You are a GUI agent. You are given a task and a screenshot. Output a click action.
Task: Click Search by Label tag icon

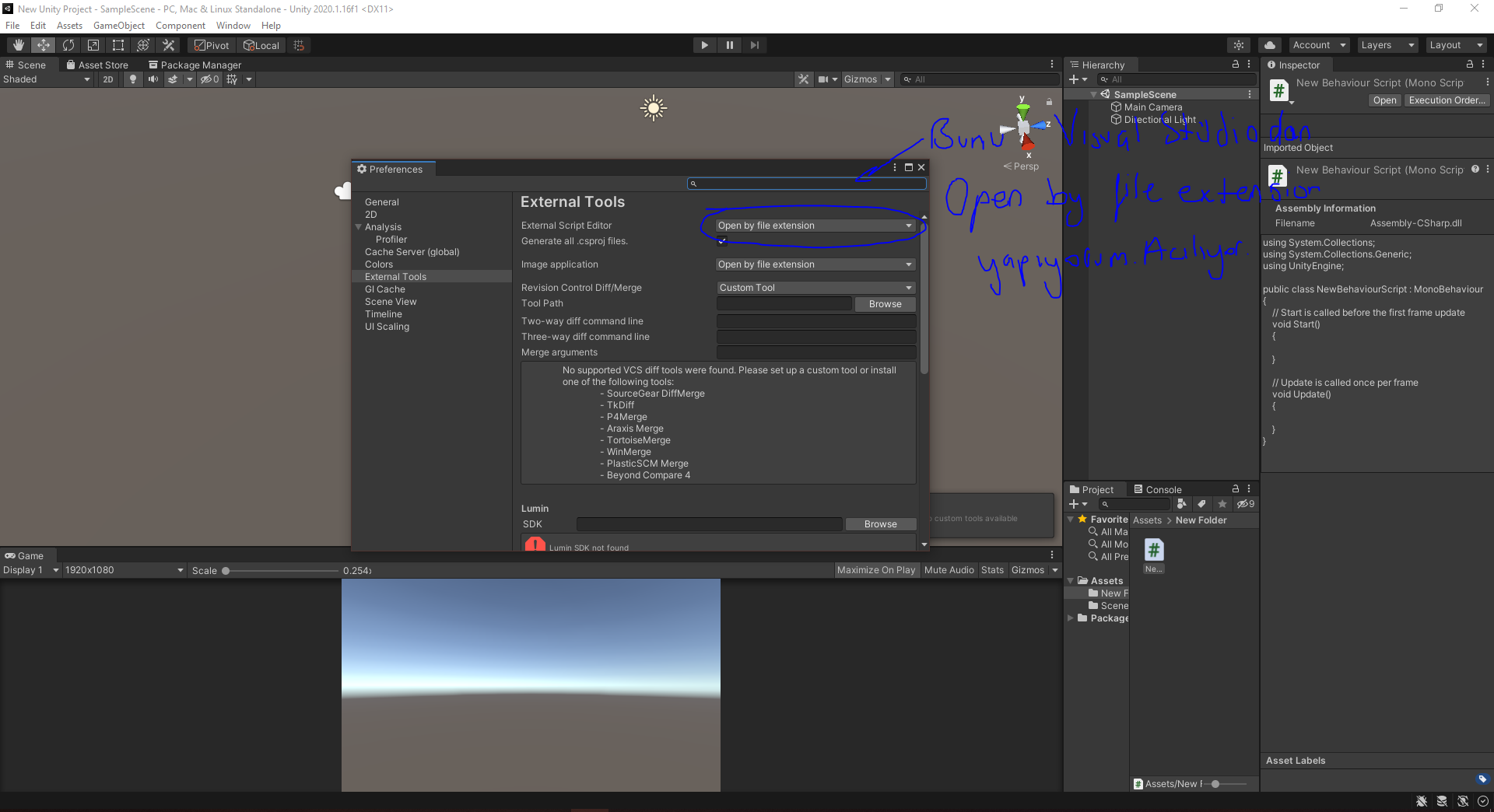point(1201,504)
